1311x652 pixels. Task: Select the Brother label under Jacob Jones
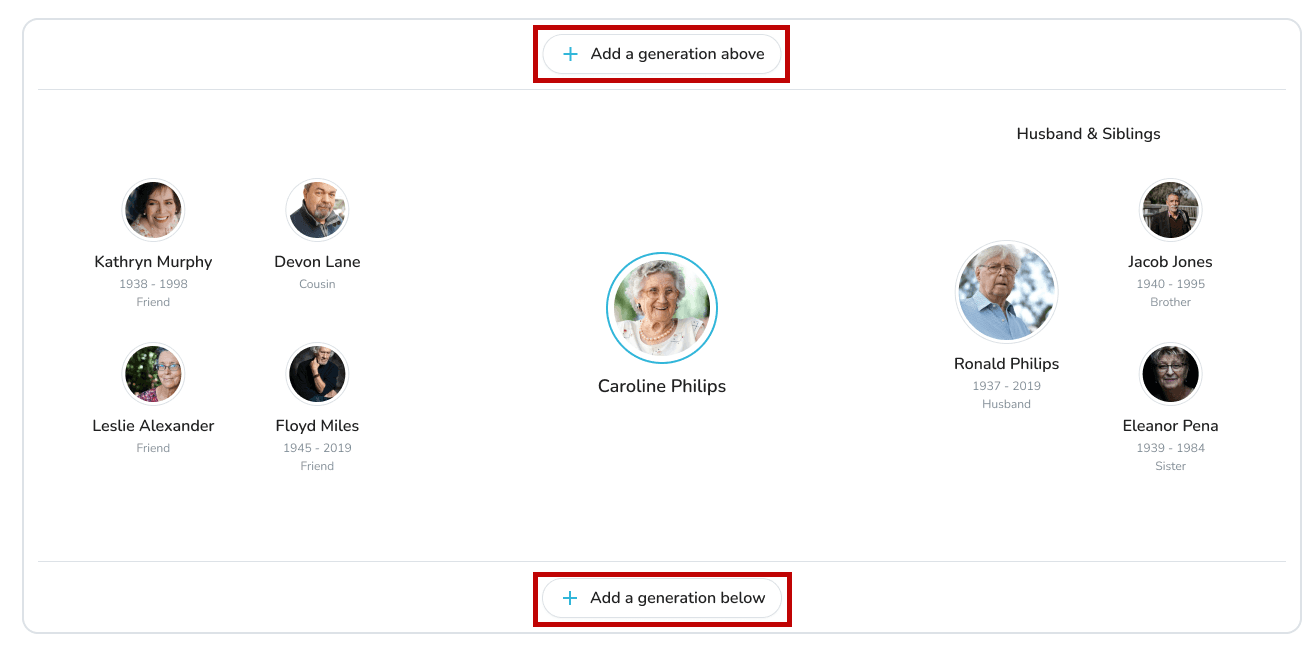click(1170, 301)
